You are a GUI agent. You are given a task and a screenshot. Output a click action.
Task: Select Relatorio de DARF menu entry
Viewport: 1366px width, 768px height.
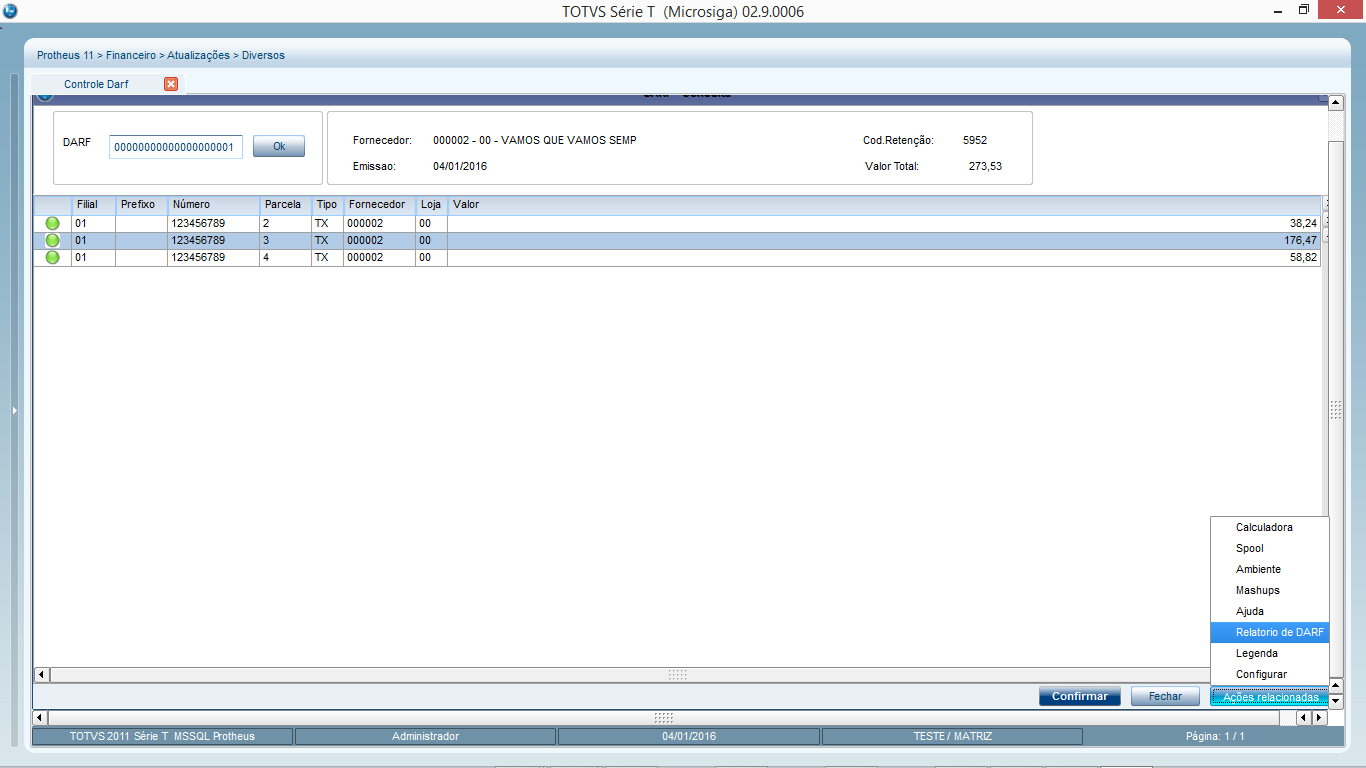coord(1269,632)
